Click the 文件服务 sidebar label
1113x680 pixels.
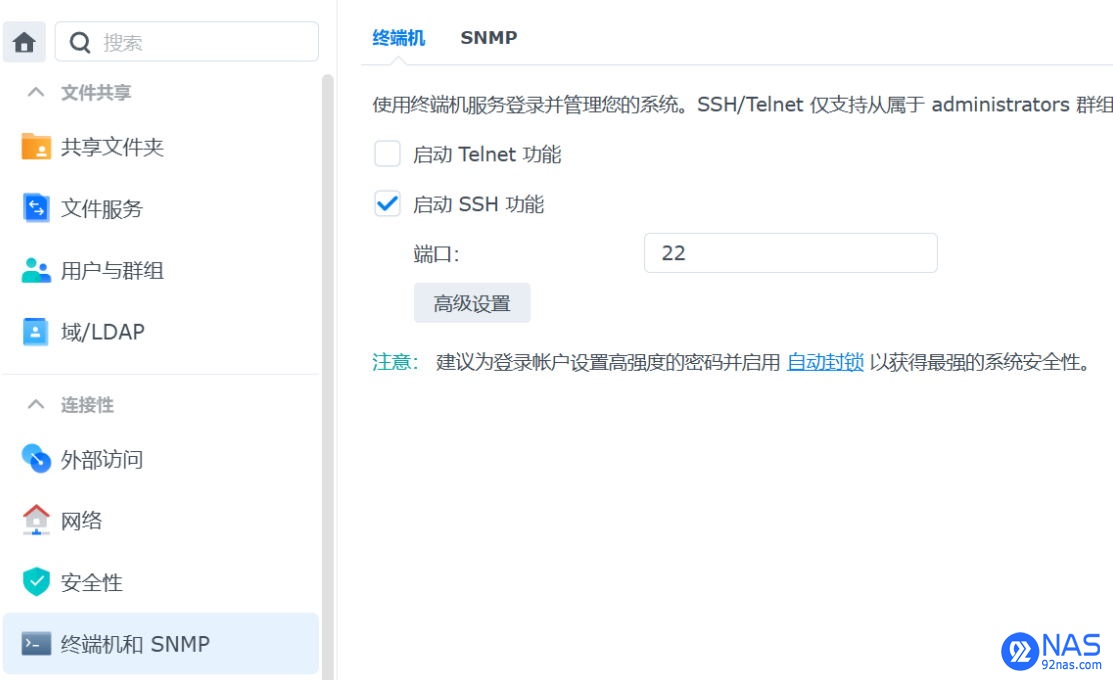pos(102,209)
